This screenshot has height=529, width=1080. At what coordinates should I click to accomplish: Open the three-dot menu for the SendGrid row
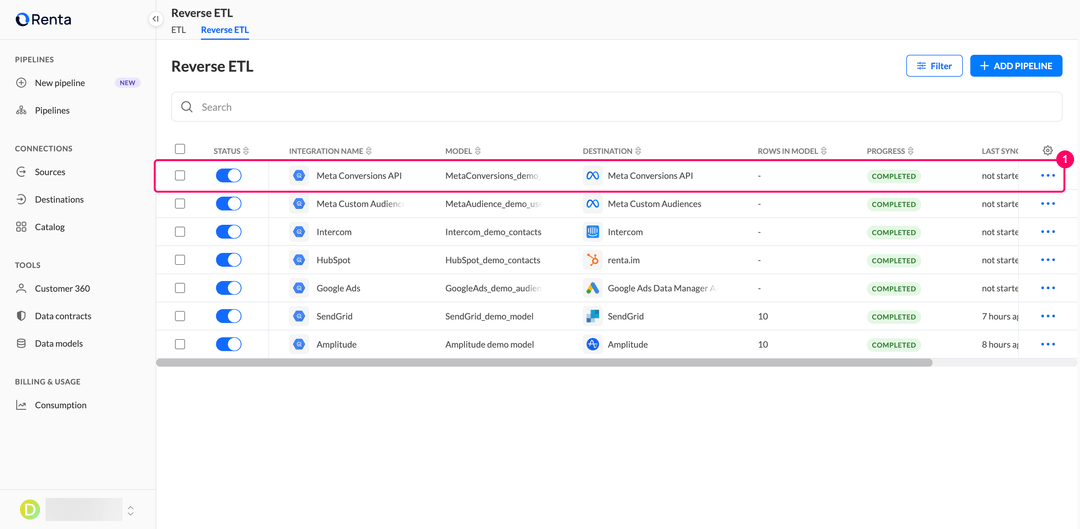pyautogui.click(x=1048, y=316)
